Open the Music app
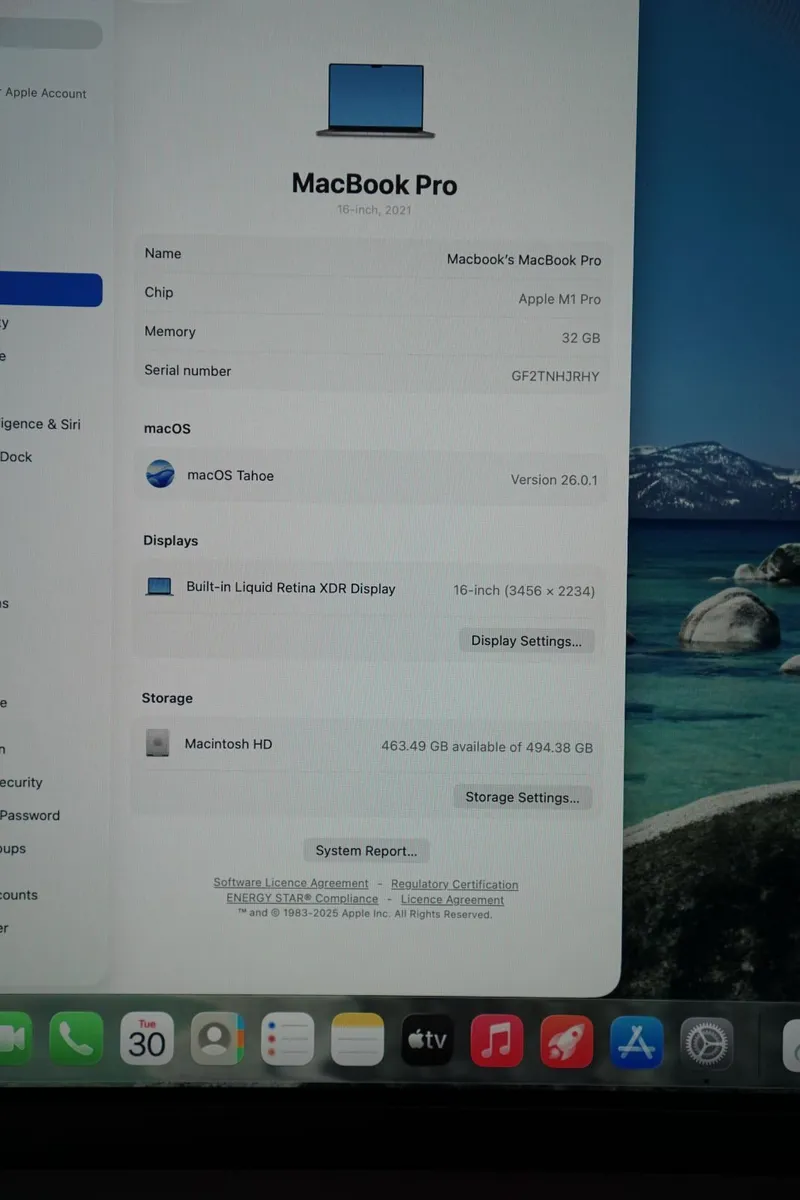800x1200 pixels. pos(497,1041)
